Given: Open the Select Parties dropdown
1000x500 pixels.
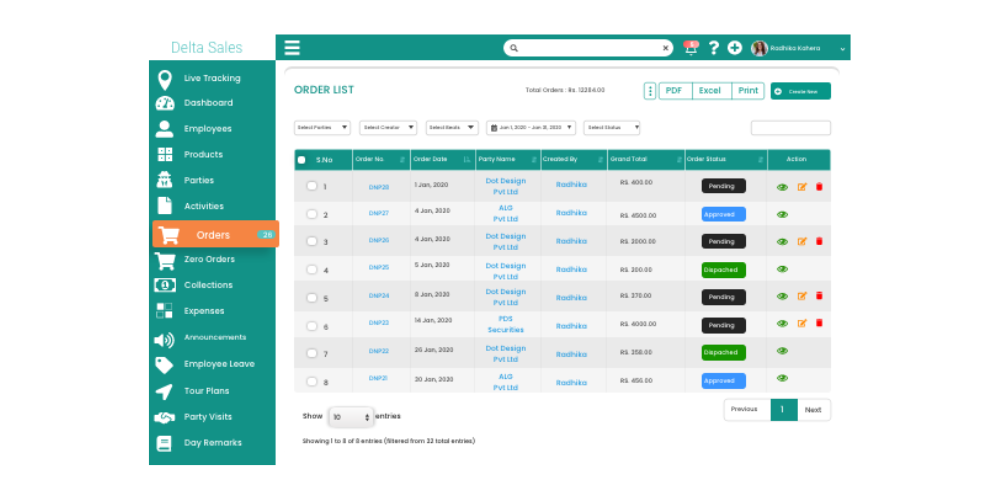Looking at the screenshot, I should 322,128.
